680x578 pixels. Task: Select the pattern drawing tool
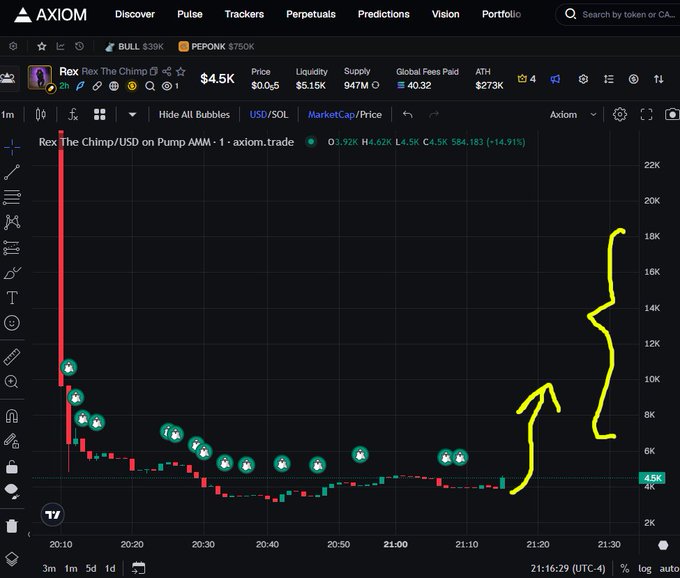coord(12,222)
